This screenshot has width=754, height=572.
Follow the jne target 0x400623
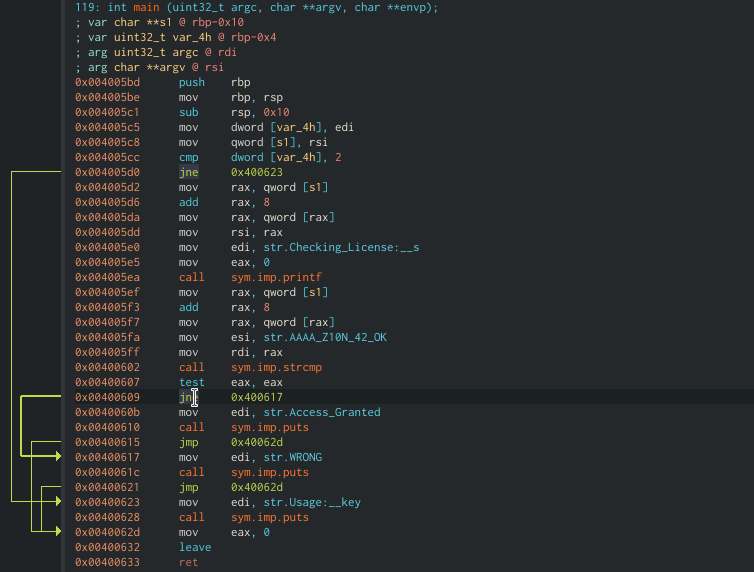(258, 172)
